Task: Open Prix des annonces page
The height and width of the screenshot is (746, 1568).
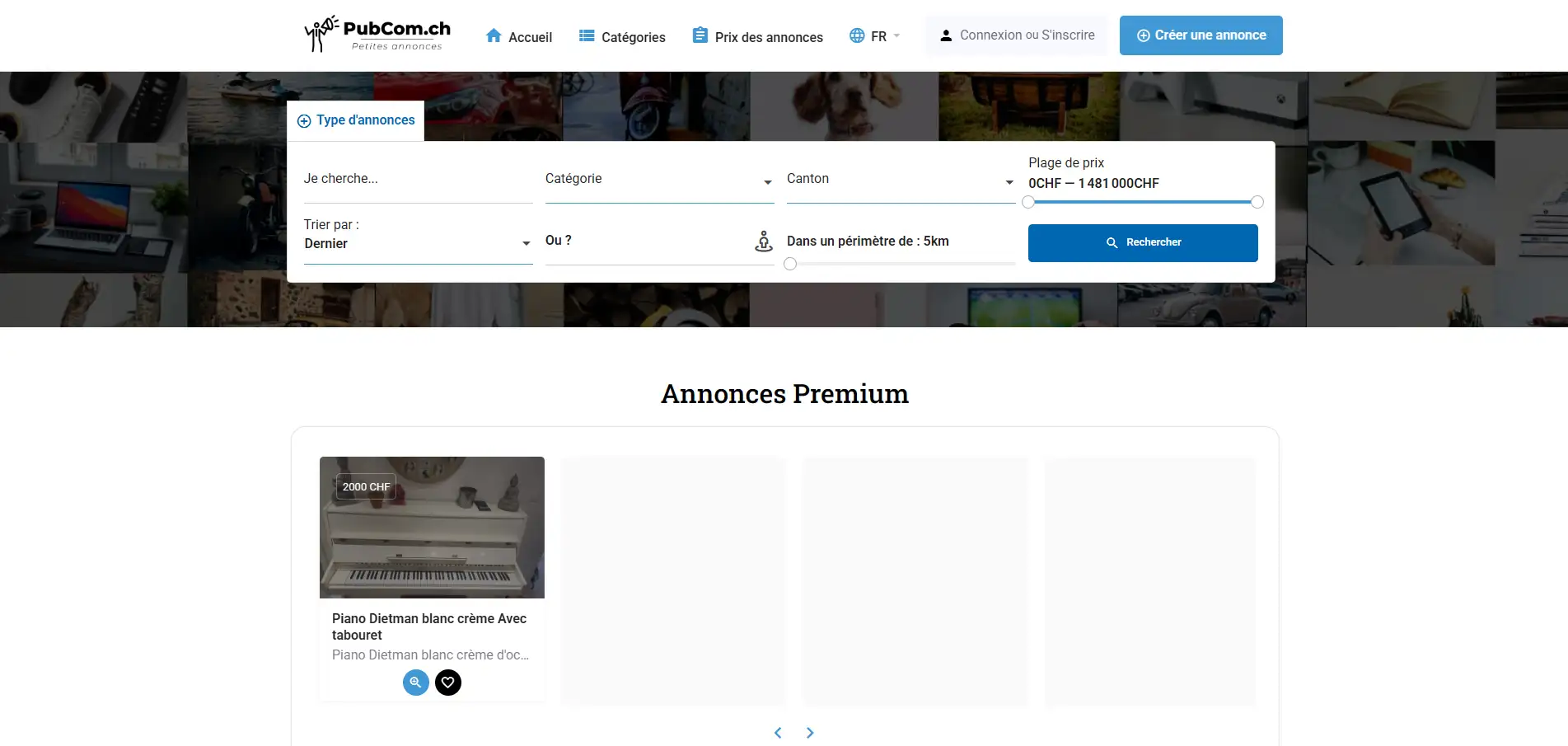Action: tap(757, 37)
